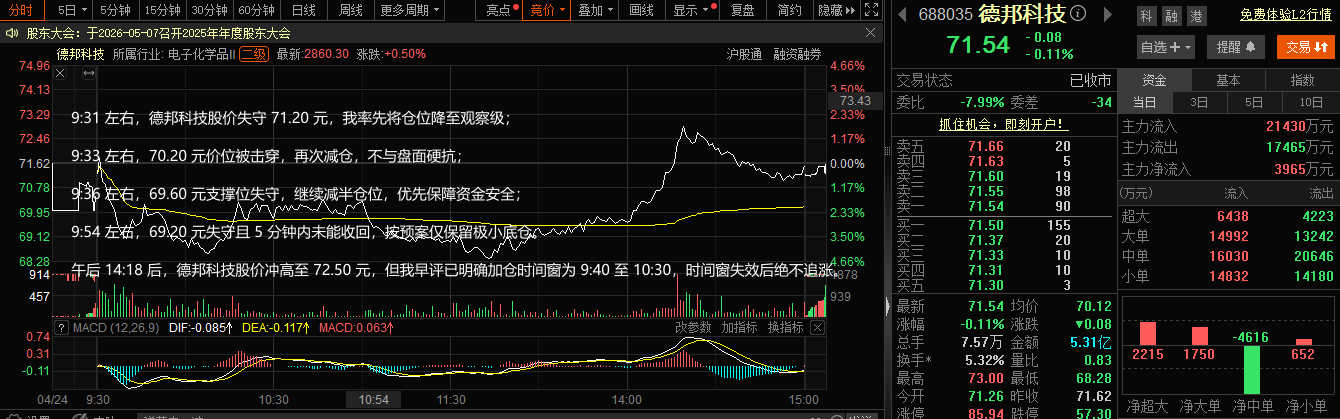Set alert with 提醒 bell button
This screenshot has width=1340, height=419.
1238,46
